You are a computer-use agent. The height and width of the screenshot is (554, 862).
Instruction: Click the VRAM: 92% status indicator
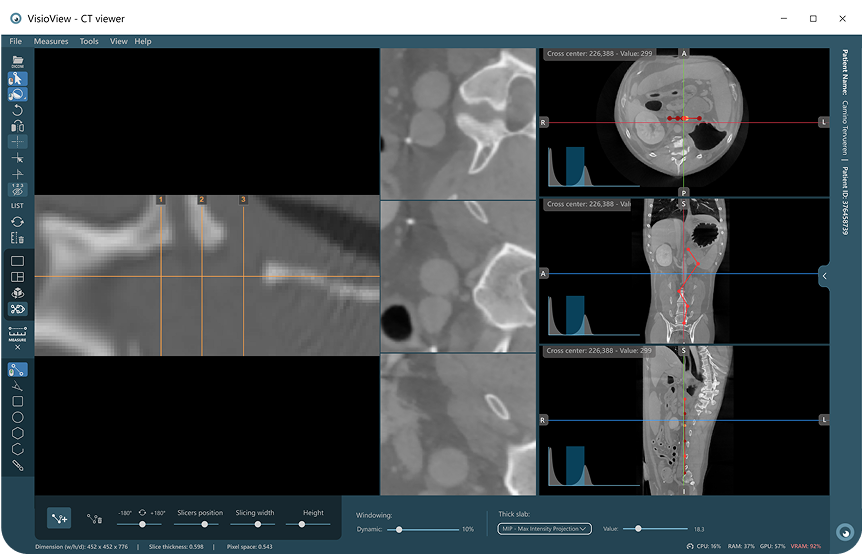click(x=806, y=546)
